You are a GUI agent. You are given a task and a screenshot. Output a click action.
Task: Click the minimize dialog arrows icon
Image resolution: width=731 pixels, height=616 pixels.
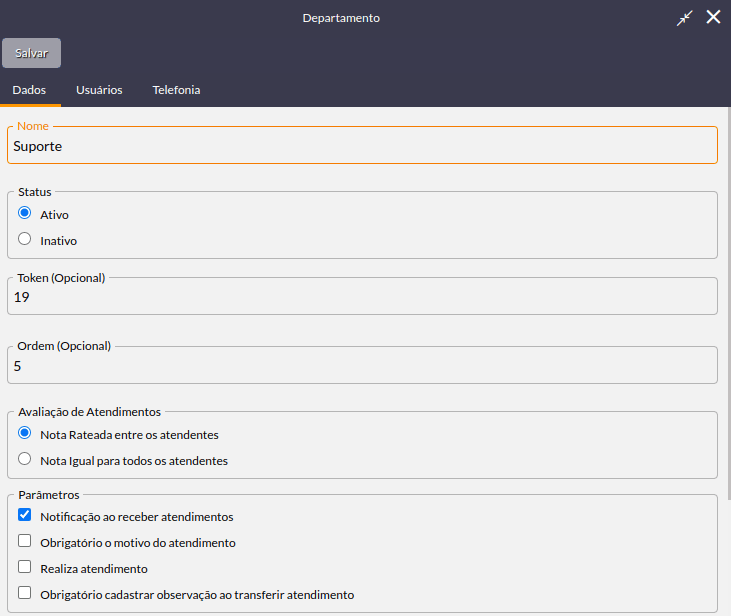[x=684, y=18]
